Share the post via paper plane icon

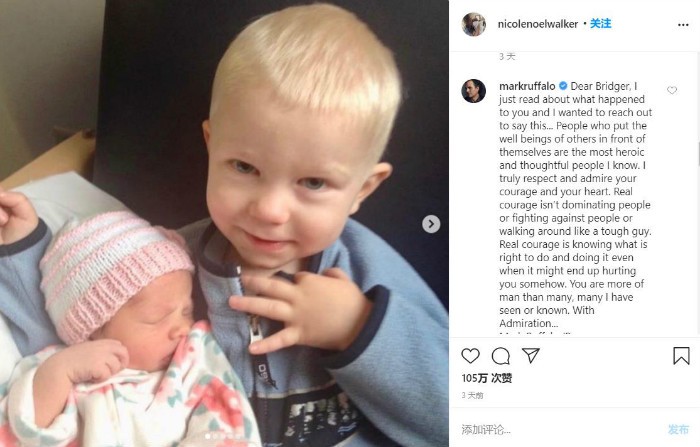click(x=531, y=355)
